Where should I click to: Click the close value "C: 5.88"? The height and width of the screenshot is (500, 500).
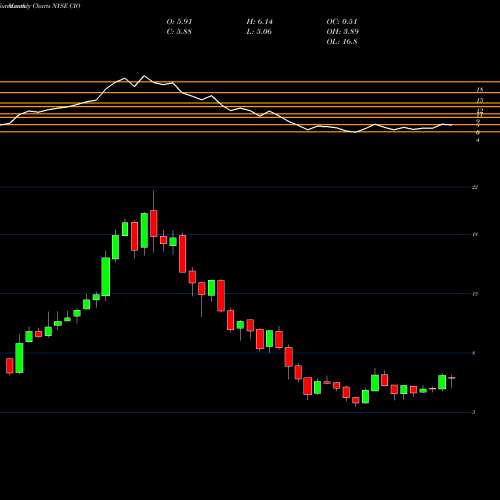(179, 32)
